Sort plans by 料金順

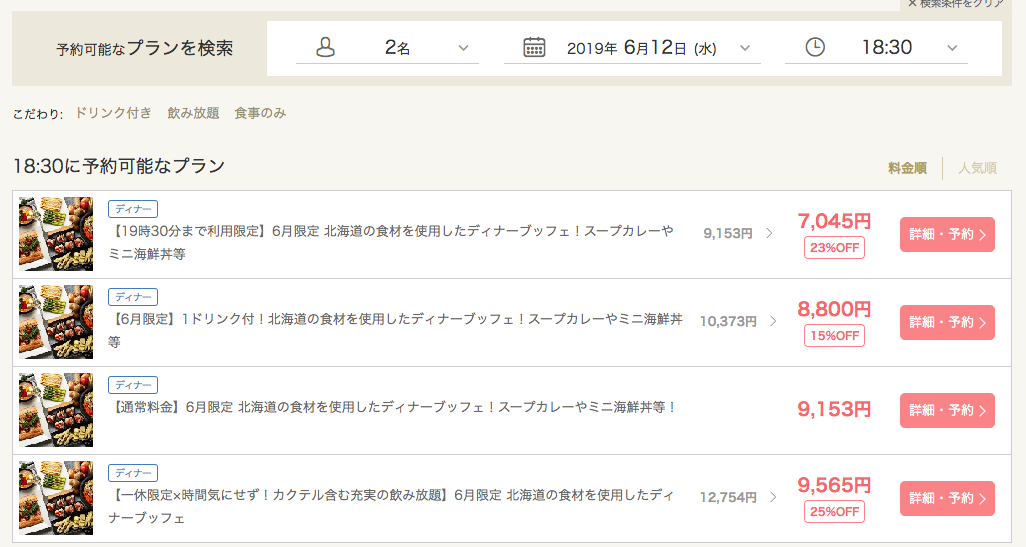pos(907,168)
